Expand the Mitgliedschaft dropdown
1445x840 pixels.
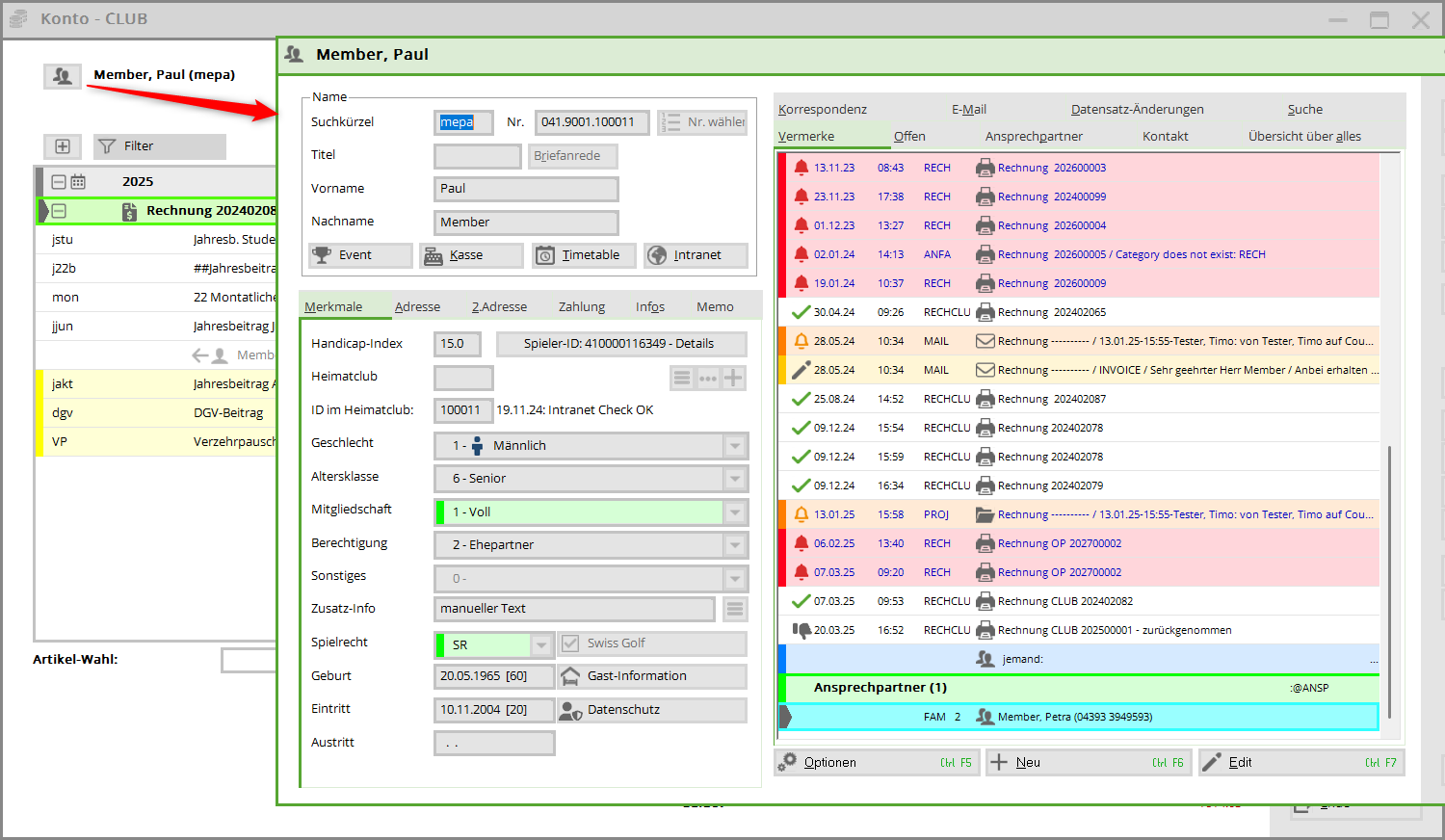pos(735,512)
